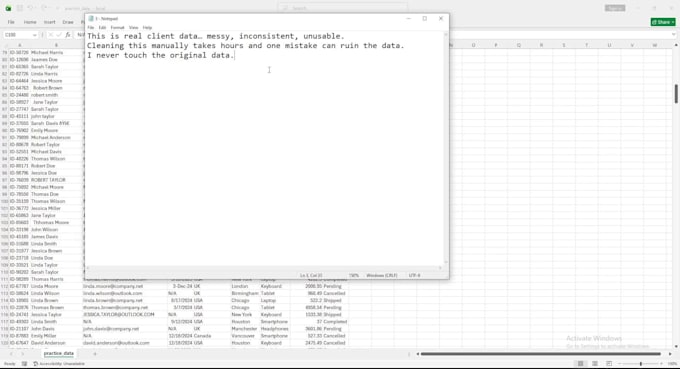
Task: Minimize the Notepad window
Action: click(x=409, y=19)
